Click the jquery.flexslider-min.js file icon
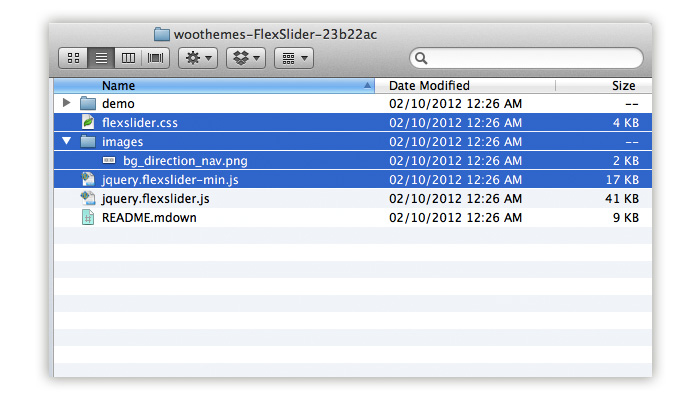Viewport: 700px width, 400px height. click(x=88, y=179)
